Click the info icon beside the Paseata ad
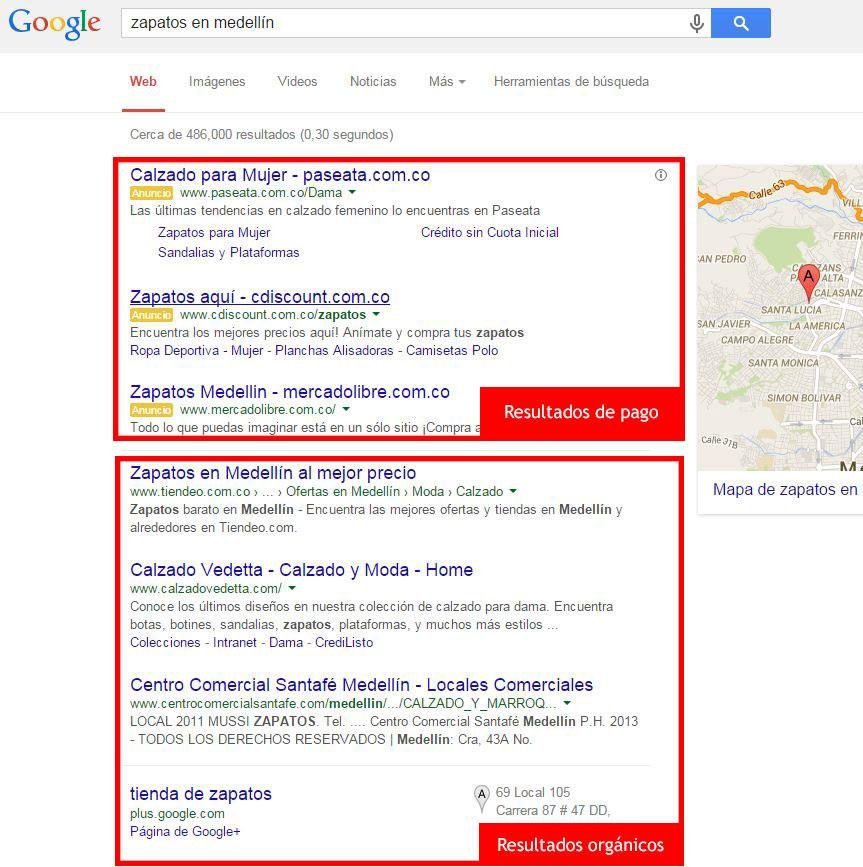863x867 pixels. (661, 175)
